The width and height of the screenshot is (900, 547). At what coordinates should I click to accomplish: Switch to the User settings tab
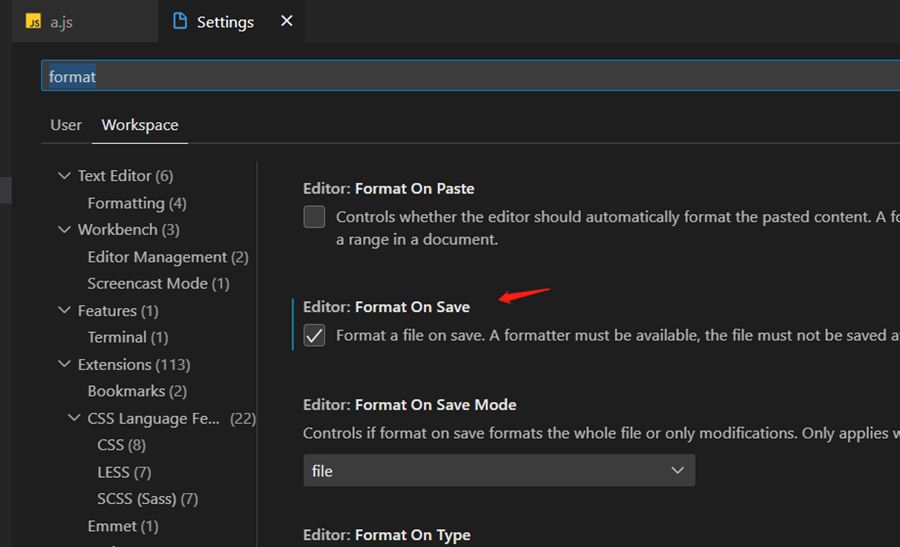66,125
